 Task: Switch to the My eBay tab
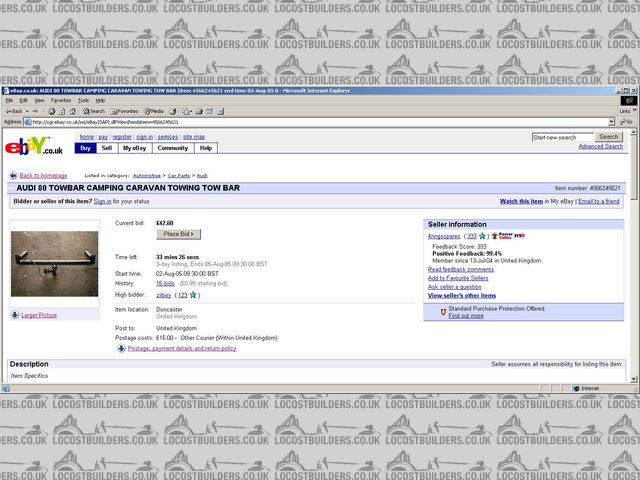coord(134,147)
